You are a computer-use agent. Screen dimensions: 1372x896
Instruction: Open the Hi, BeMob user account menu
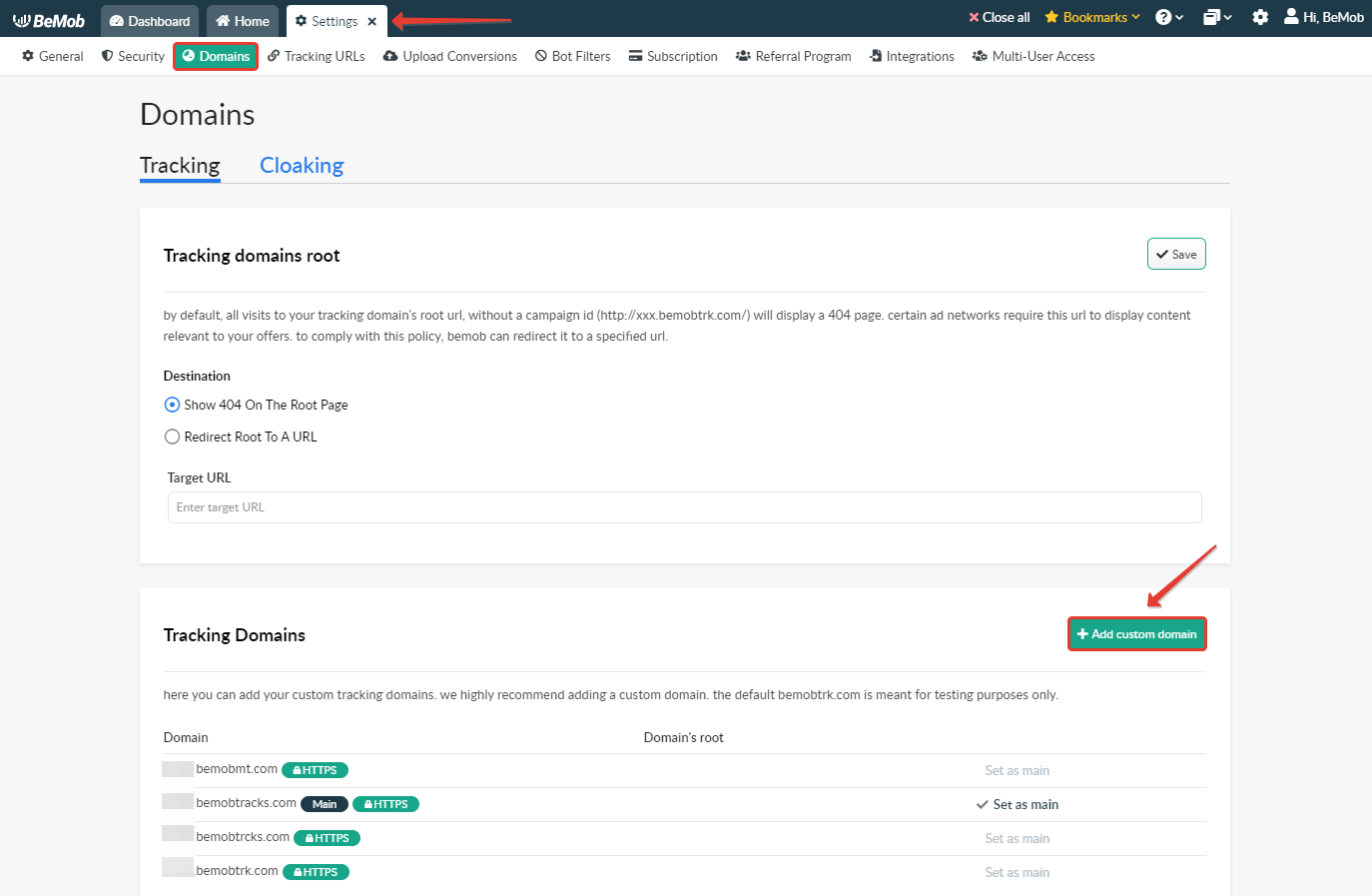coord(1324,17)
